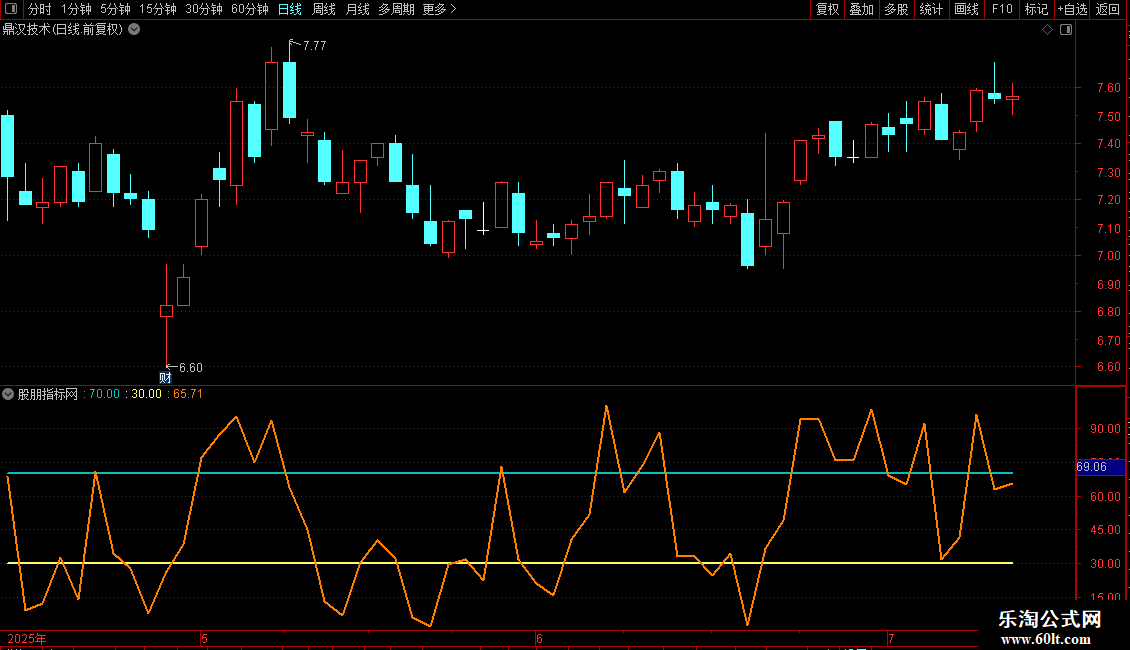Open the 多股 multi-stock view
The height and width of the screenshot is (650, 1130).
click(x=896, y=9)
